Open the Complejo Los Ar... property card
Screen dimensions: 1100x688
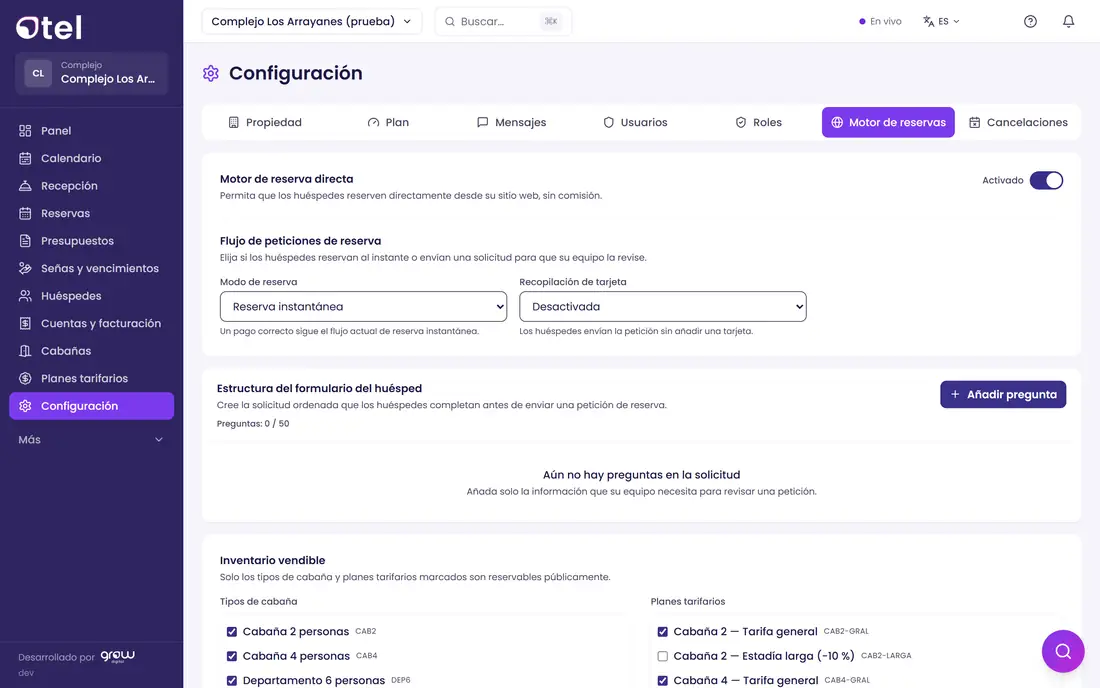pos(91,73)
